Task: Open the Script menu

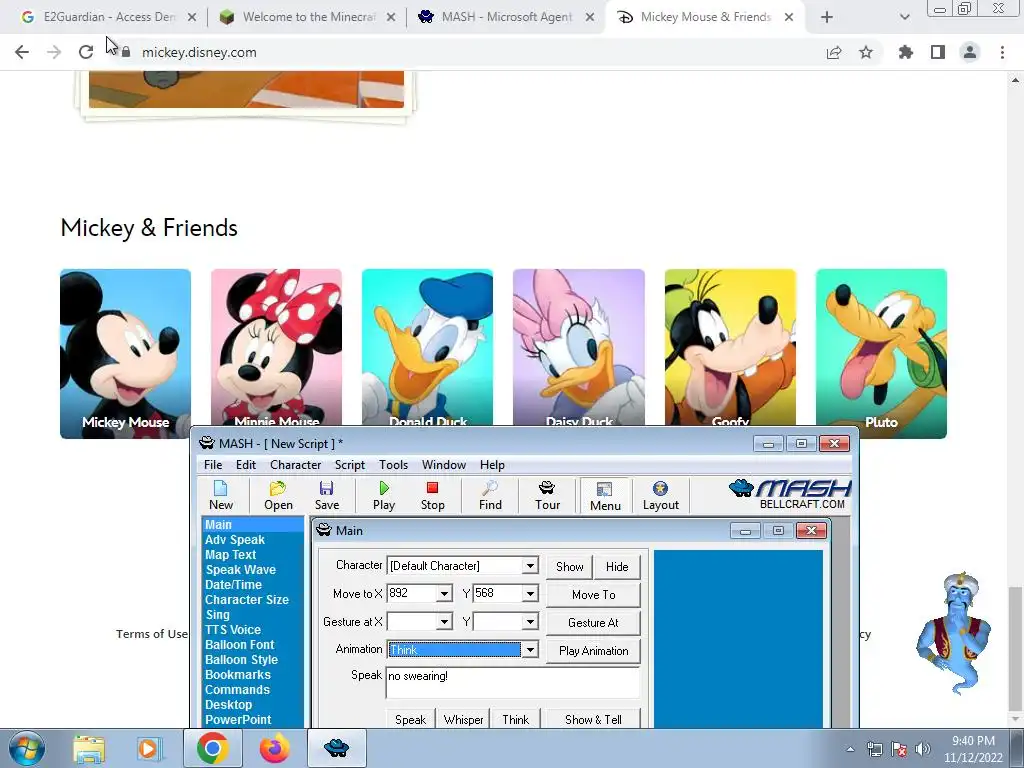Action: tap(349, 464)
